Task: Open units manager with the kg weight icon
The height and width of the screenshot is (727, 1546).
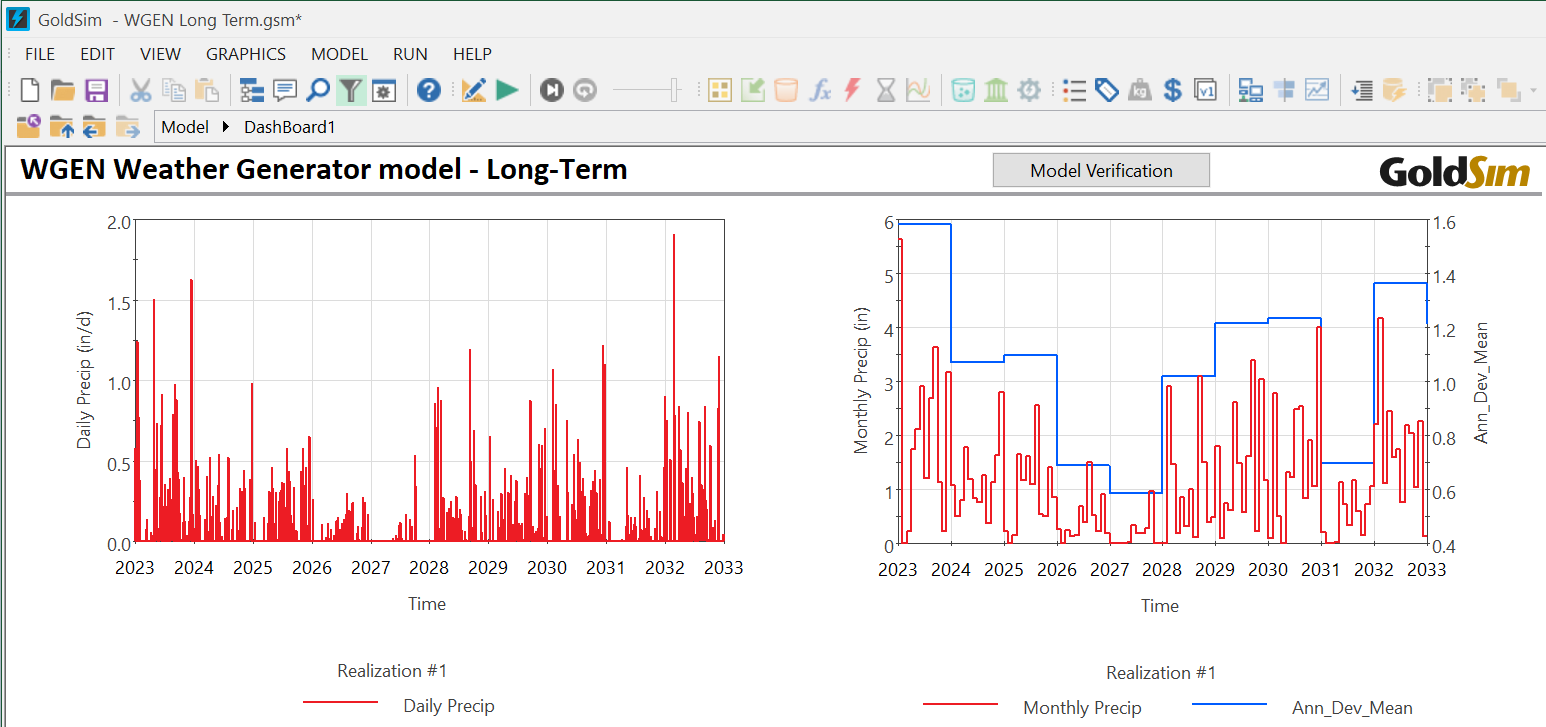Action: tap(1139, 90)
